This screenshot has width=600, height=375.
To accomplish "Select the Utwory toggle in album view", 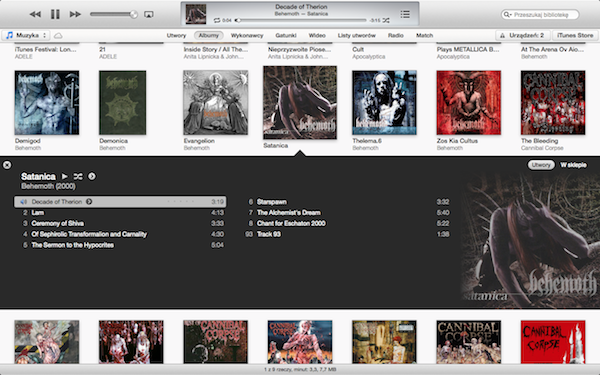I will [x=541, y=165].
